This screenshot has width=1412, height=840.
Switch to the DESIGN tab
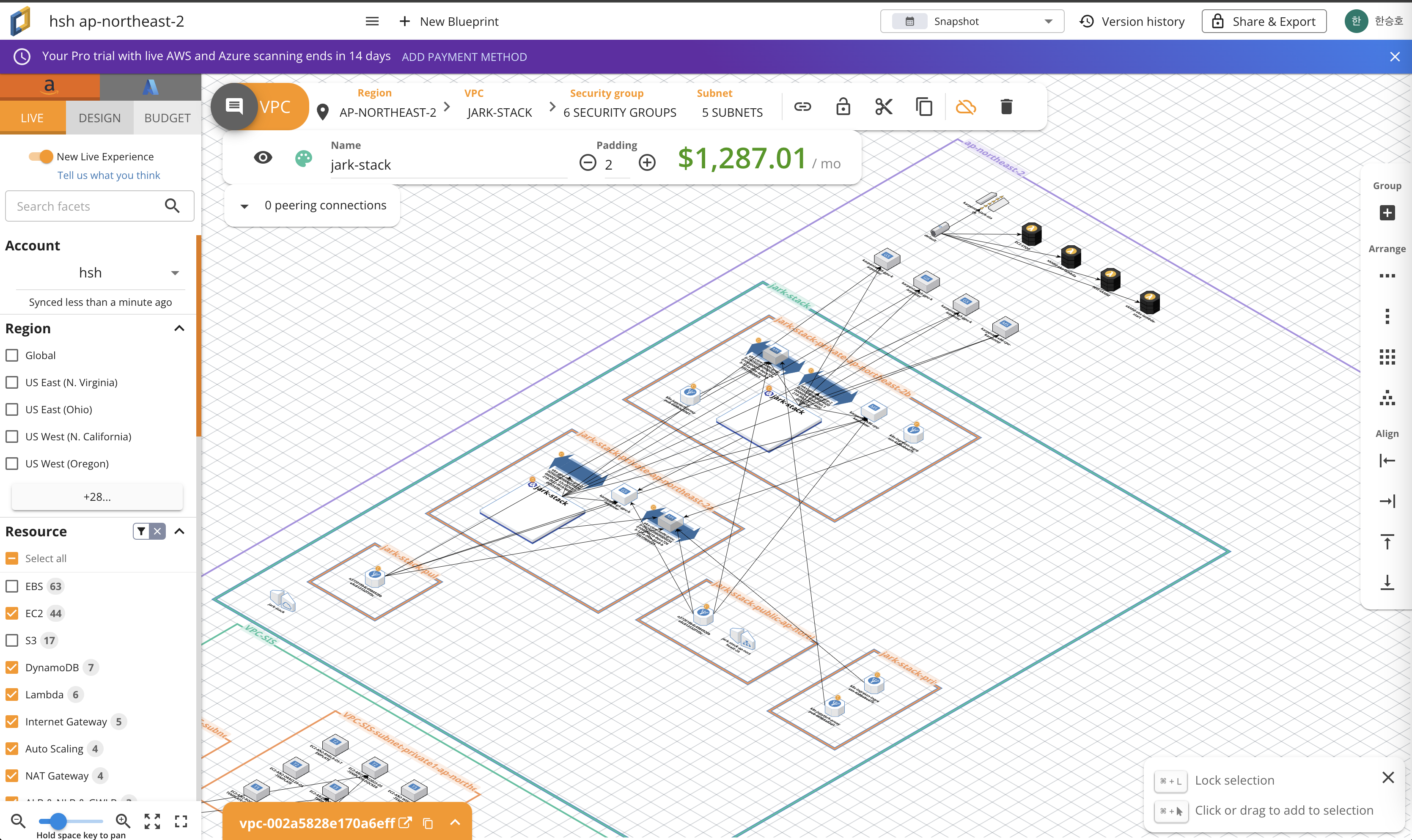pos(99,118)
